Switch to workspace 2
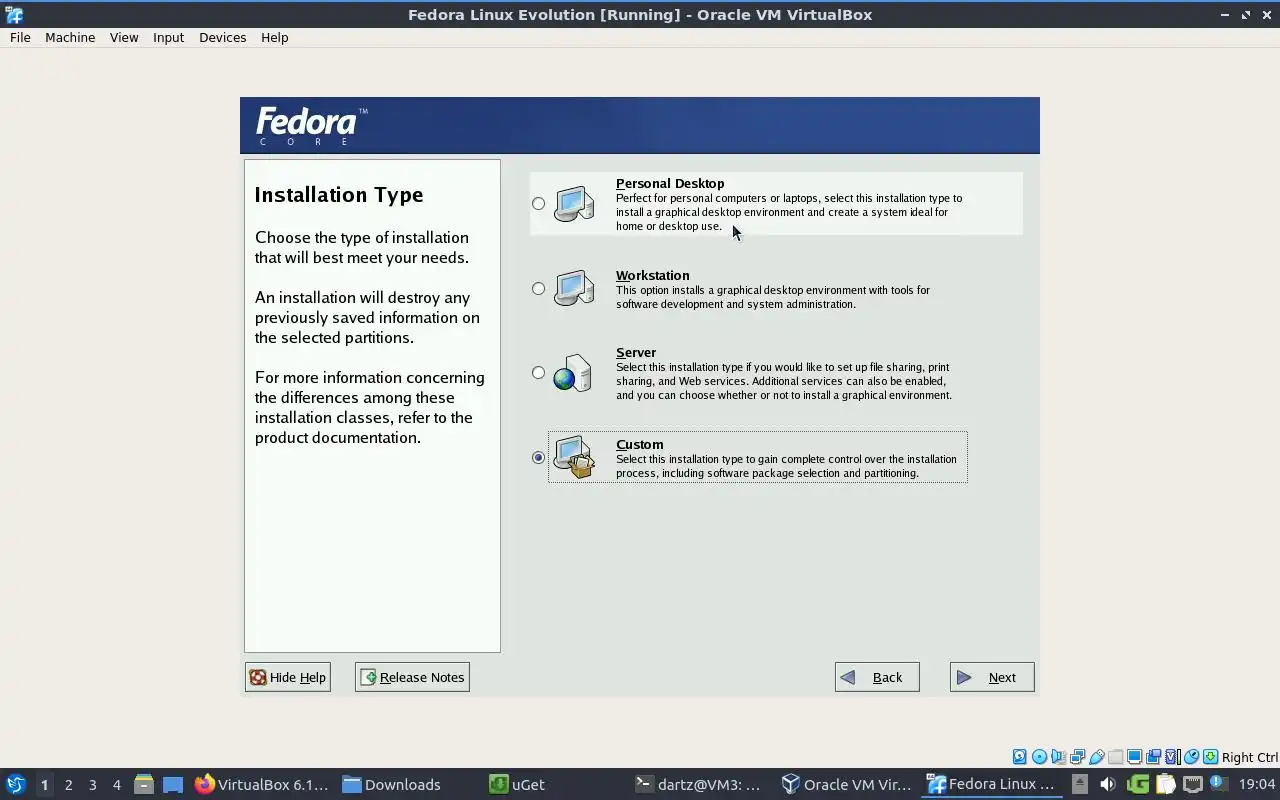The height and width of the screenshot is (800, 1280). (68, 785)
